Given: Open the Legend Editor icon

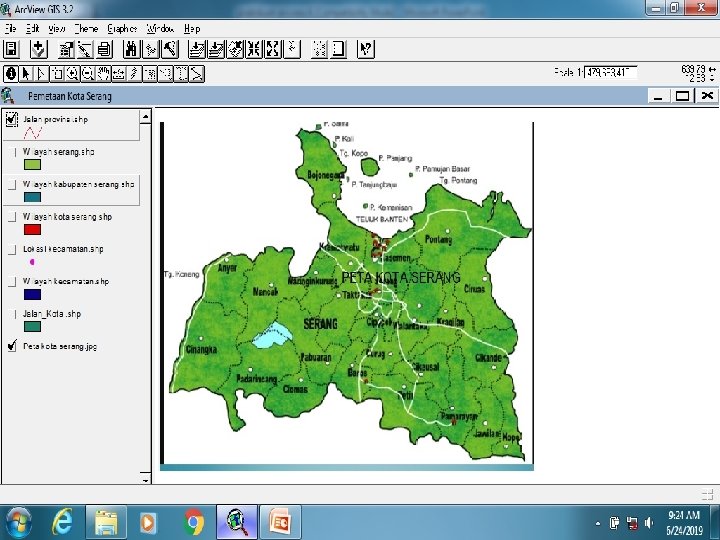Looking at the screenshot, I should click(85, 49).
